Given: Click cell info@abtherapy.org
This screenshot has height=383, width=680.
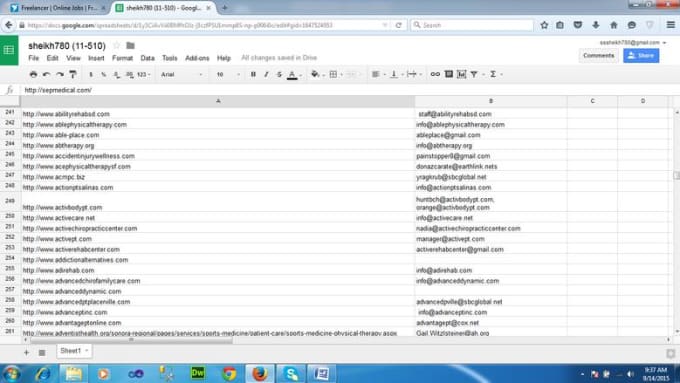Looking at the screenshot, I should 490,146.
